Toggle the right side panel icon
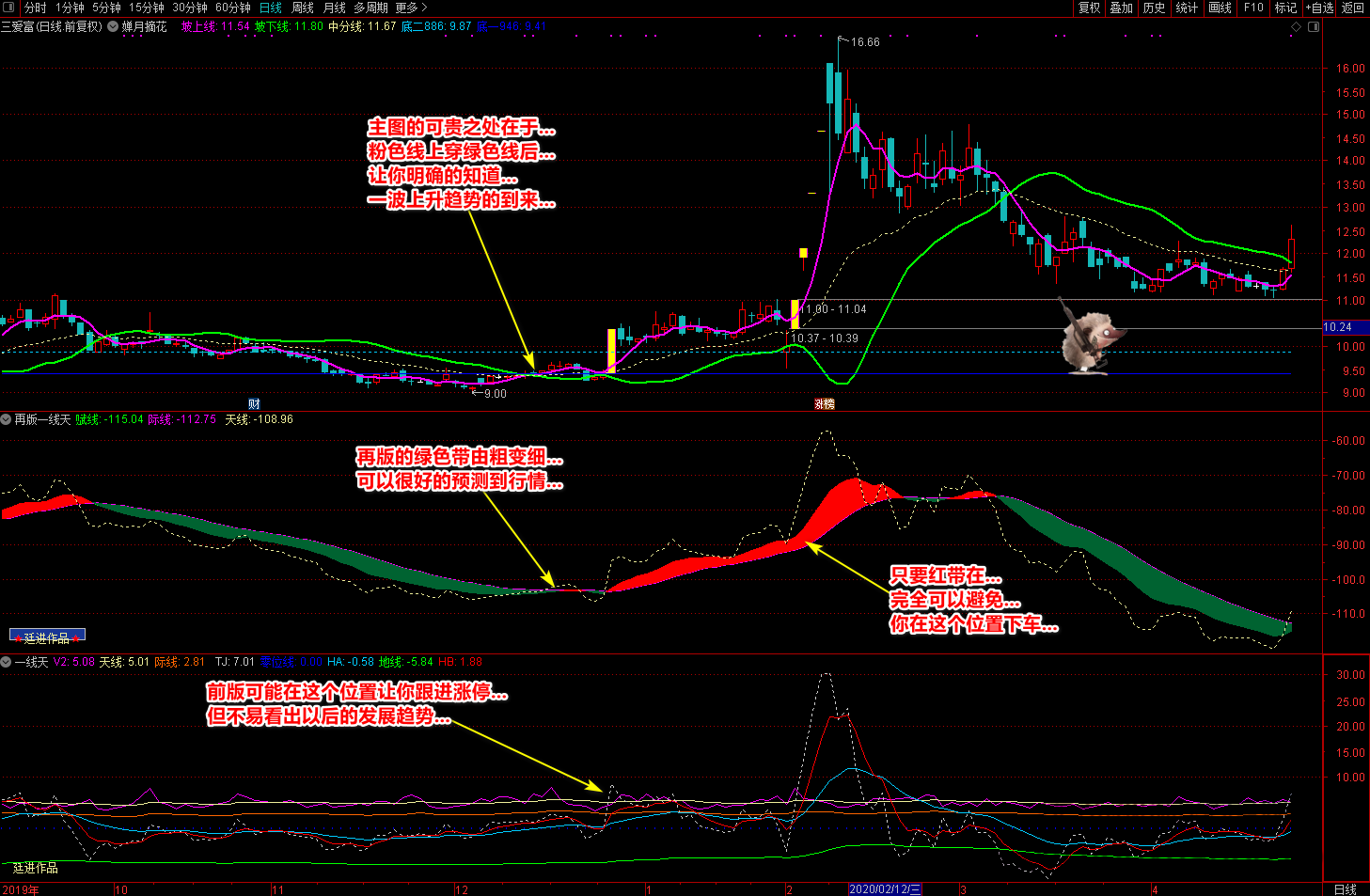This screenshot has height=896, width=1370. (1314, 26)
